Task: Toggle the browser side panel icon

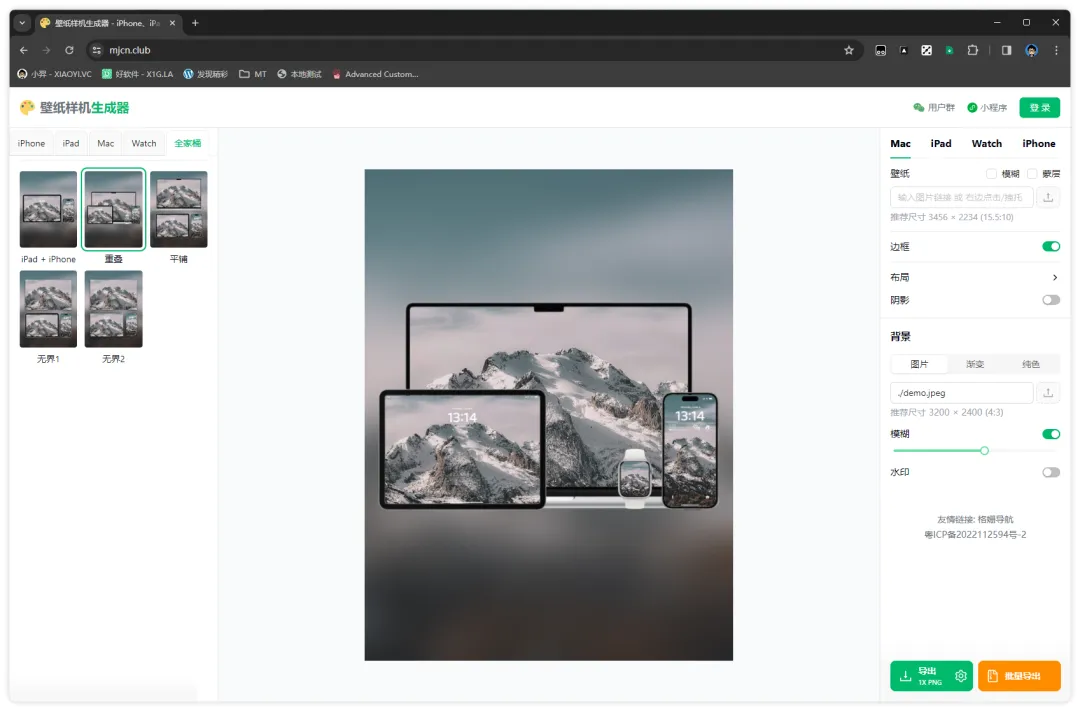Action: 1006,50
